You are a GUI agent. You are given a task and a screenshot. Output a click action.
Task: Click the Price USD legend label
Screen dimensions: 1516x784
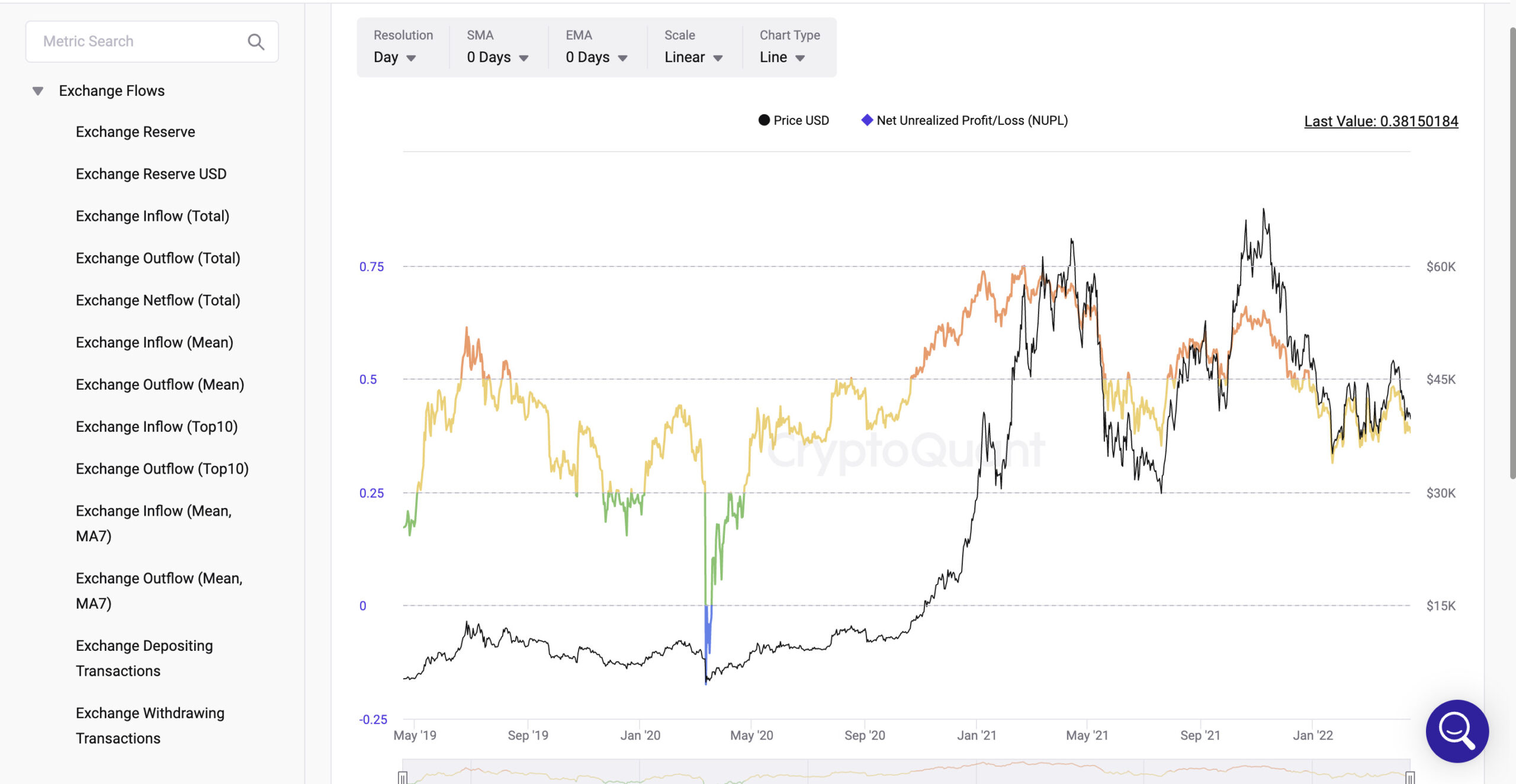(x=801, y=120)
